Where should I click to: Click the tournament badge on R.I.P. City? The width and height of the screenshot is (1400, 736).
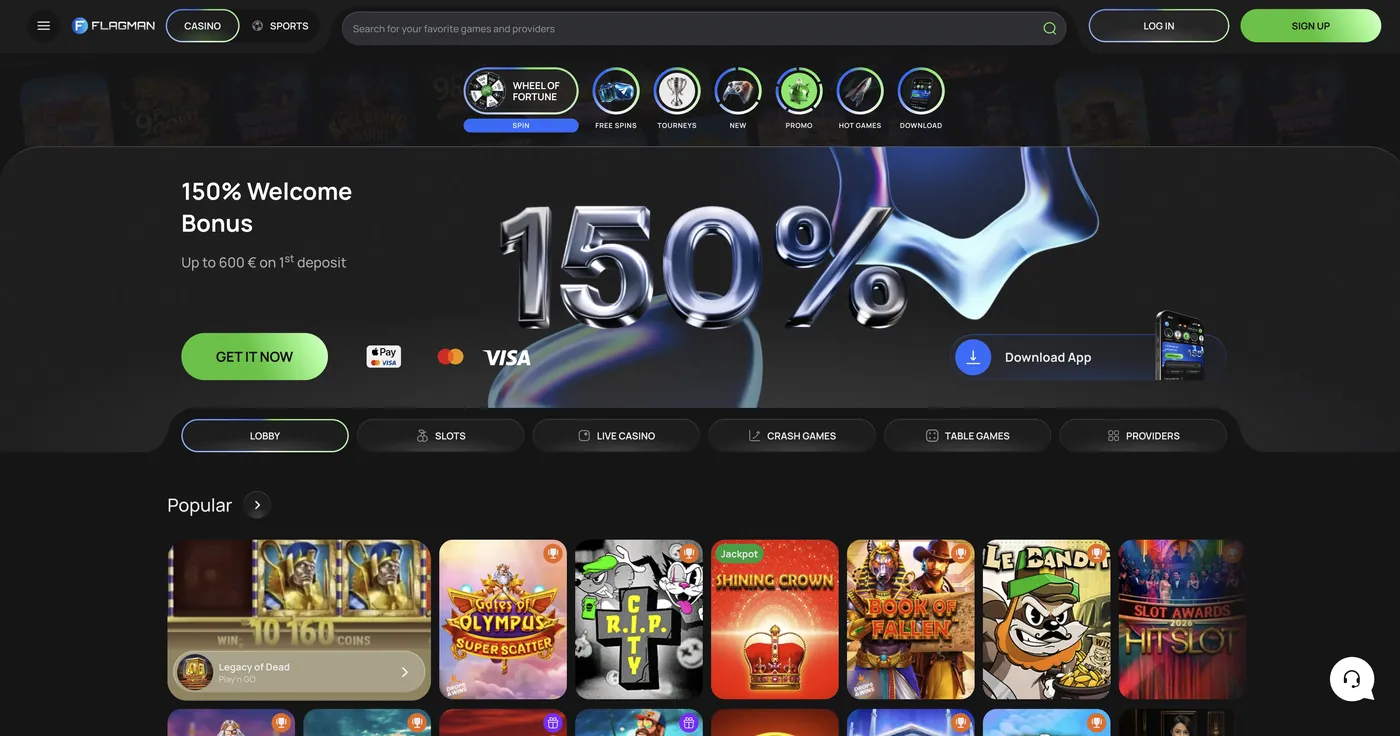tap(689, 553)
